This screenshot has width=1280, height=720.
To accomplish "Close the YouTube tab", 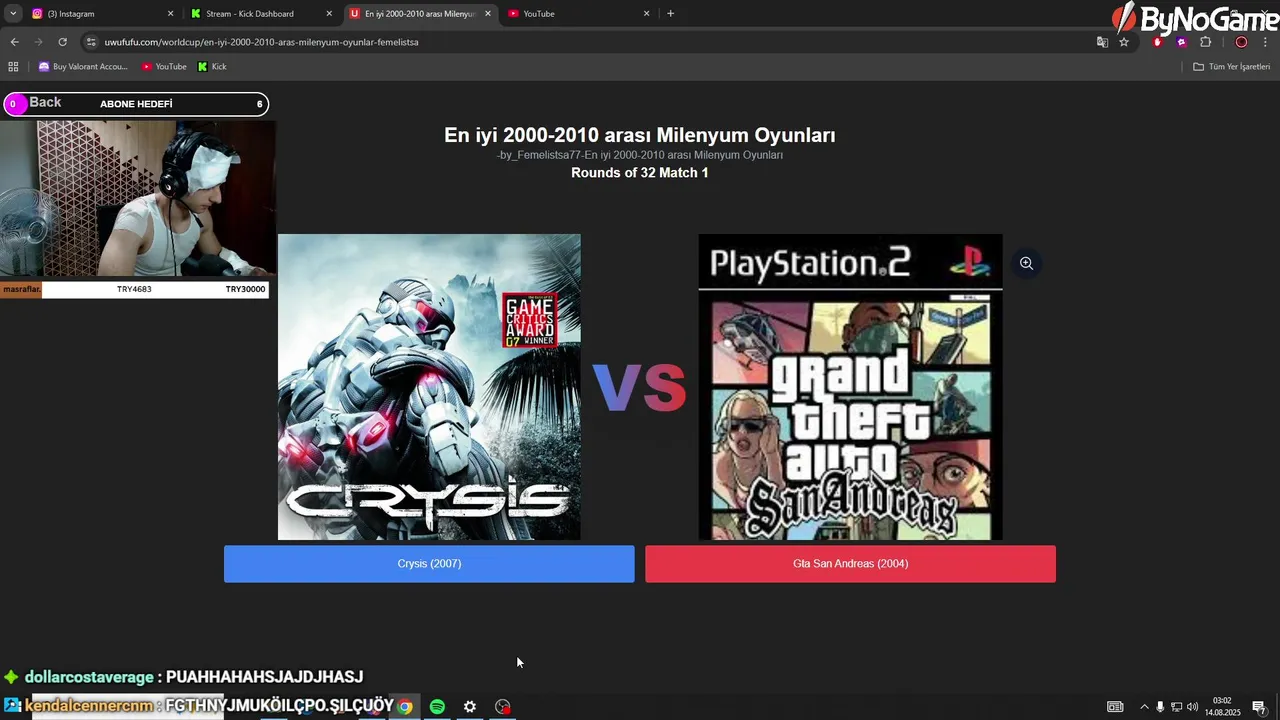I will coord(646,14).
